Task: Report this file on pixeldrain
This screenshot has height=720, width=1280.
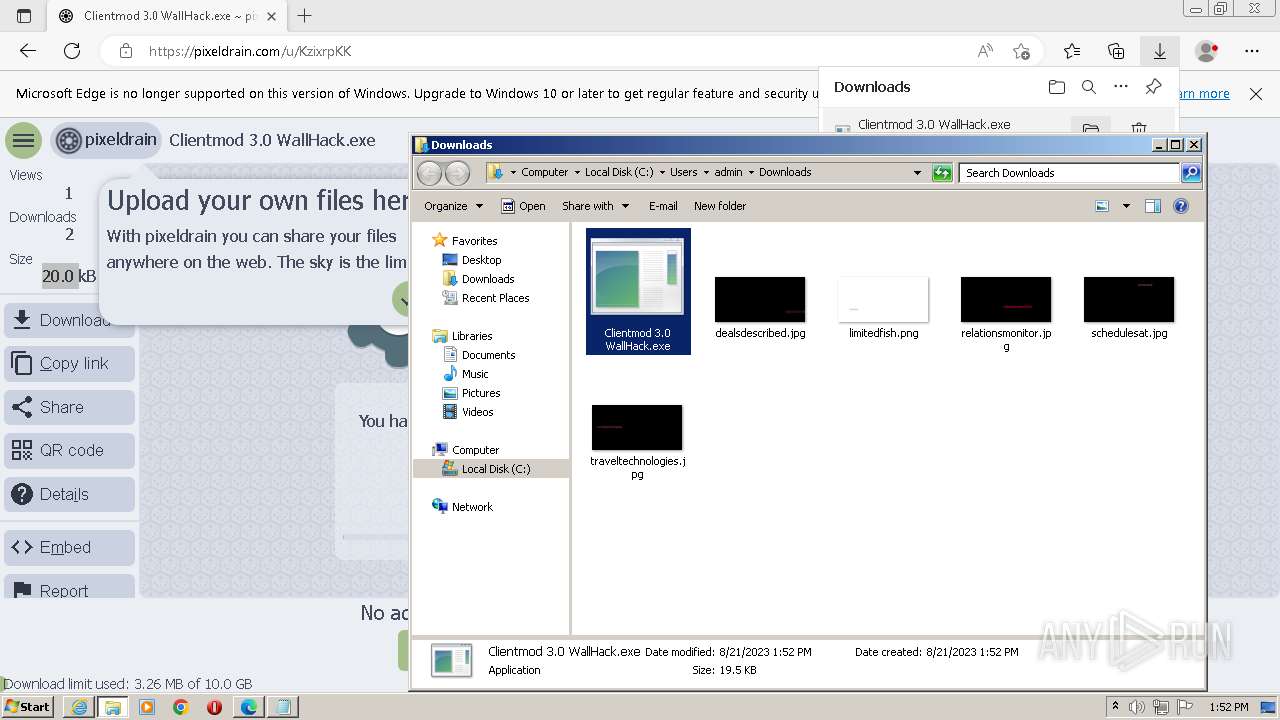Action: (69, 588)
